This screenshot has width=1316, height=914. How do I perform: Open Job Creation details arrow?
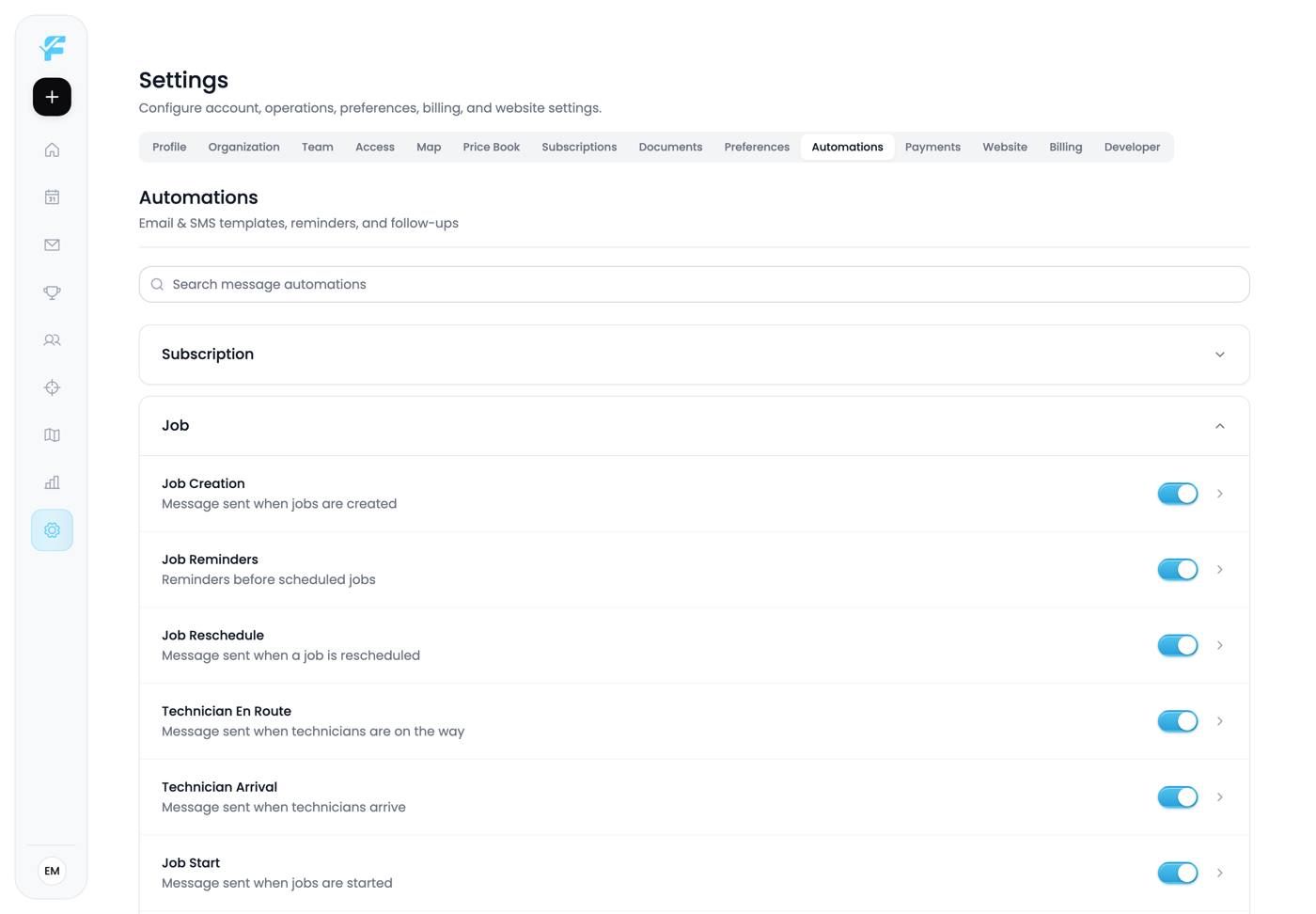tap(1219, 494)
